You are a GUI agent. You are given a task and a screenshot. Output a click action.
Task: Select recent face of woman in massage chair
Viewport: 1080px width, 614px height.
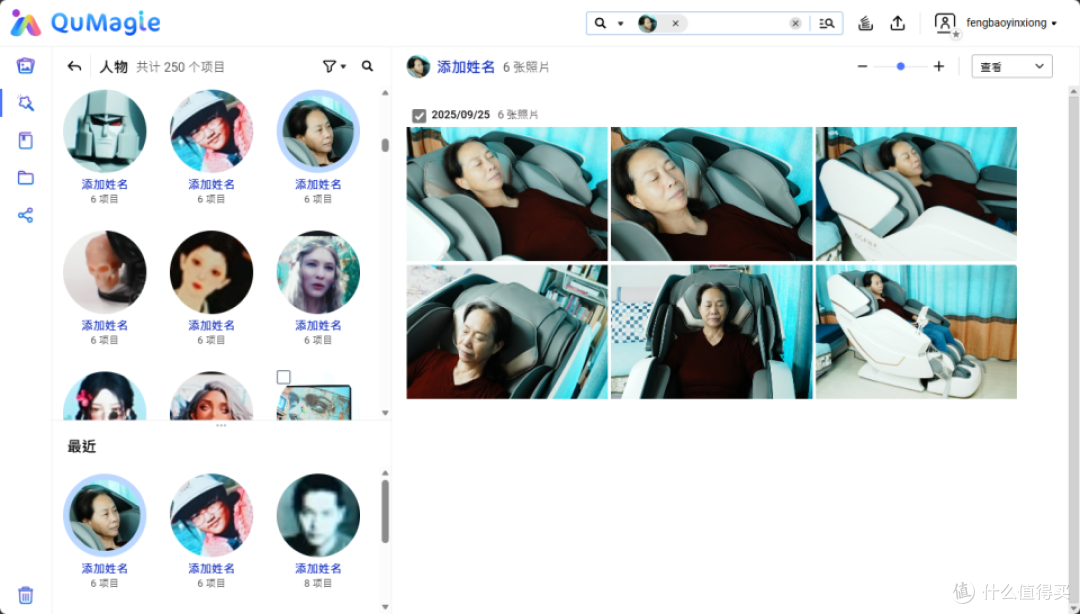[x=105, y=515]
